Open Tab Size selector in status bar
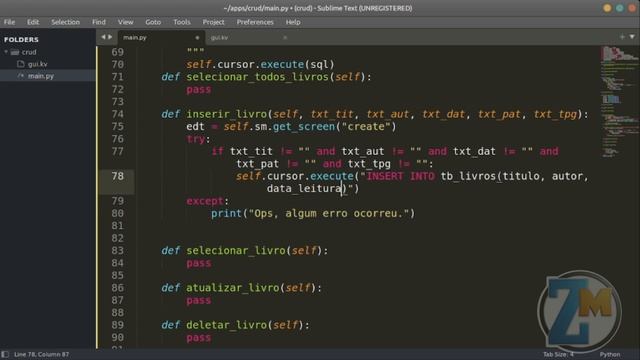 pyautogui.click(x=558, y=354)
